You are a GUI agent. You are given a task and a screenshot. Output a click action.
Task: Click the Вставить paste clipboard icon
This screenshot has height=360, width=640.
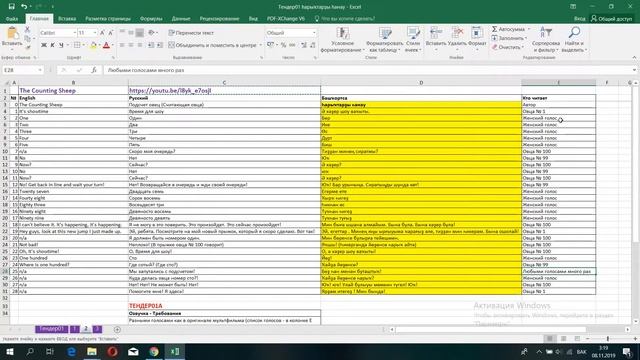click(x=12, y=33)
